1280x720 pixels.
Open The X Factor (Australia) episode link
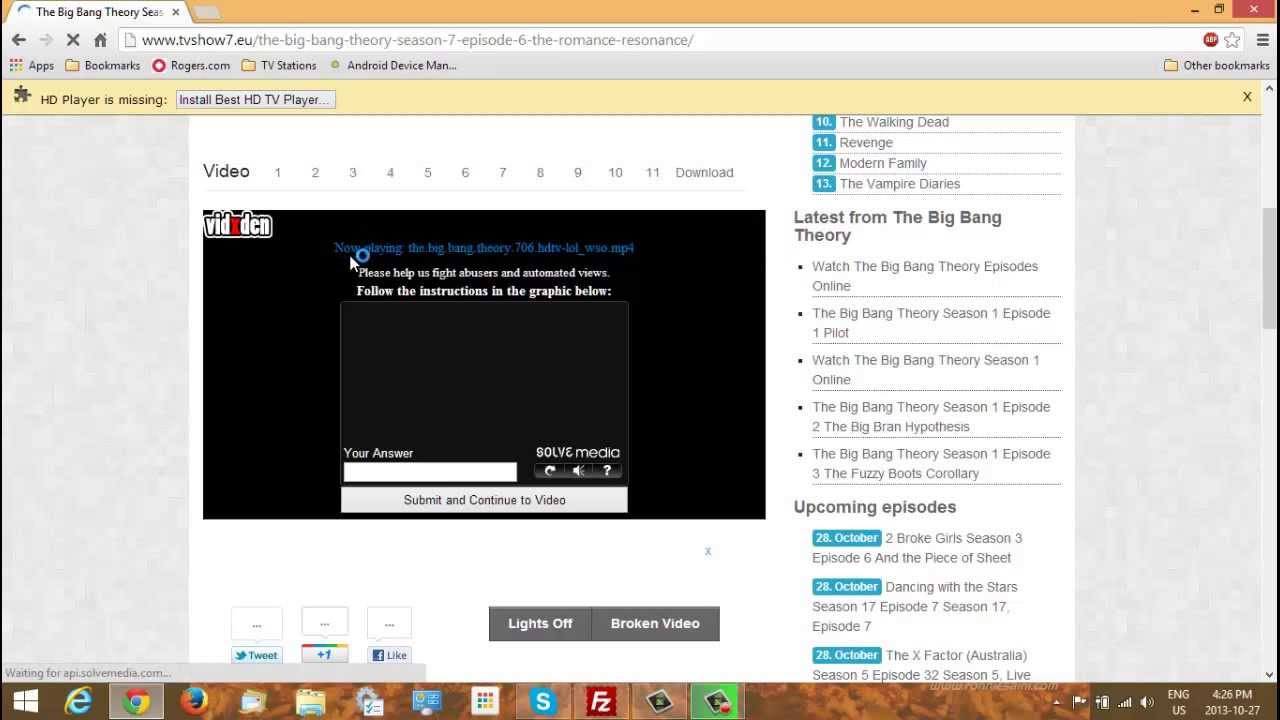pos(921,665)
